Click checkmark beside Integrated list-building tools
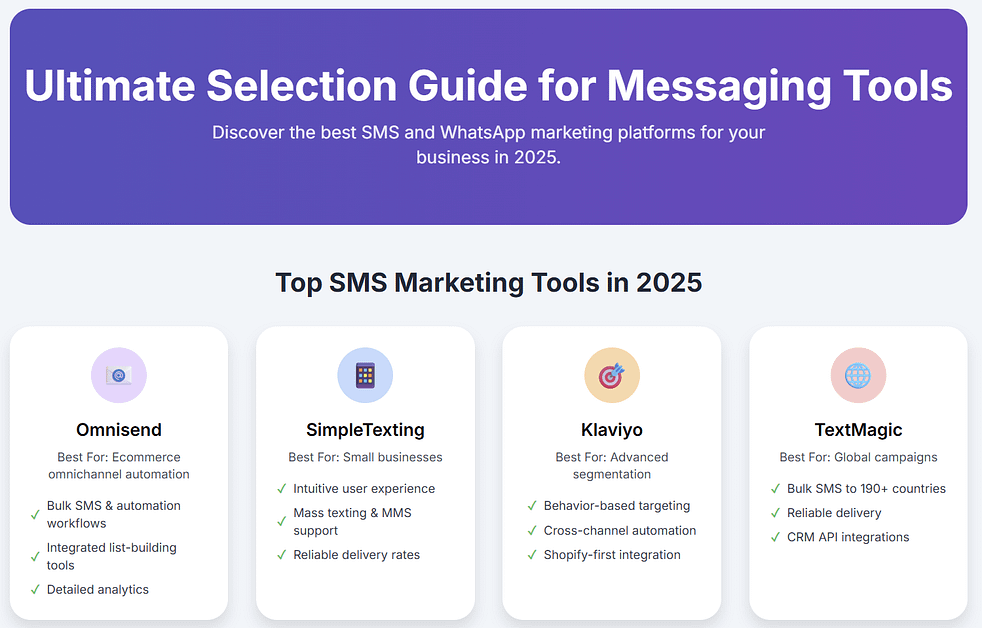 click(x=35, y=557)
